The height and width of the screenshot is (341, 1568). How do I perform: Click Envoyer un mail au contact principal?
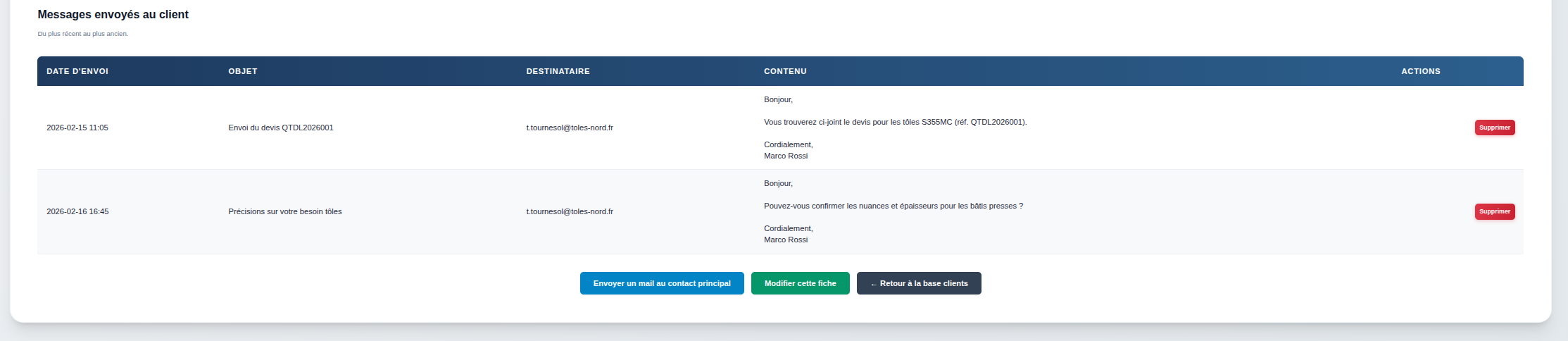[x=662, y=283]
